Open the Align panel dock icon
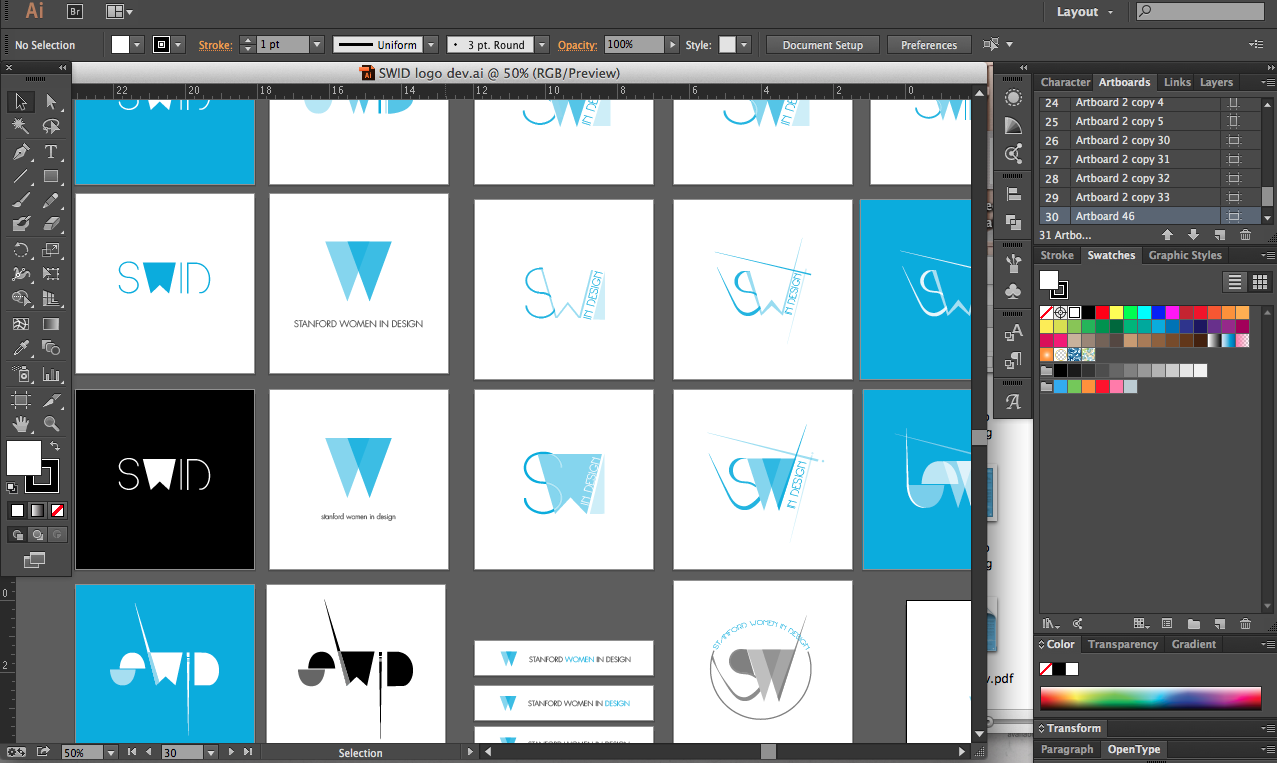Screen dimensions: 1277x763 click(1013, 194)
